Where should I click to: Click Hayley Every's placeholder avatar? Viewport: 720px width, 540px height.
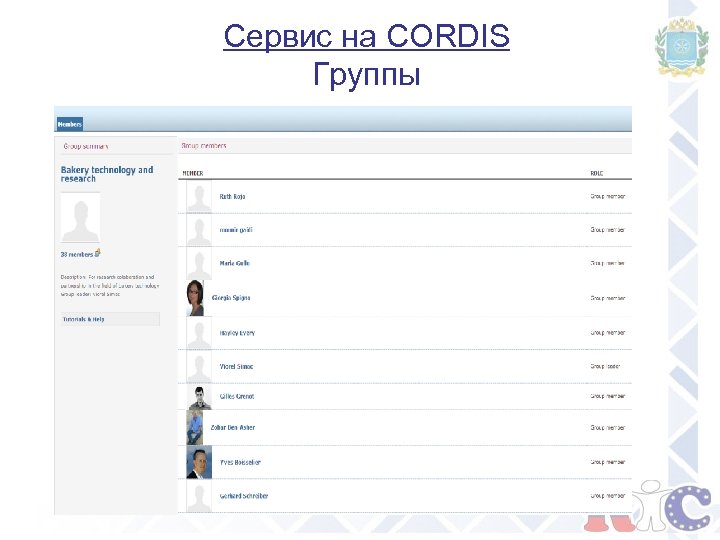(199, 333)
